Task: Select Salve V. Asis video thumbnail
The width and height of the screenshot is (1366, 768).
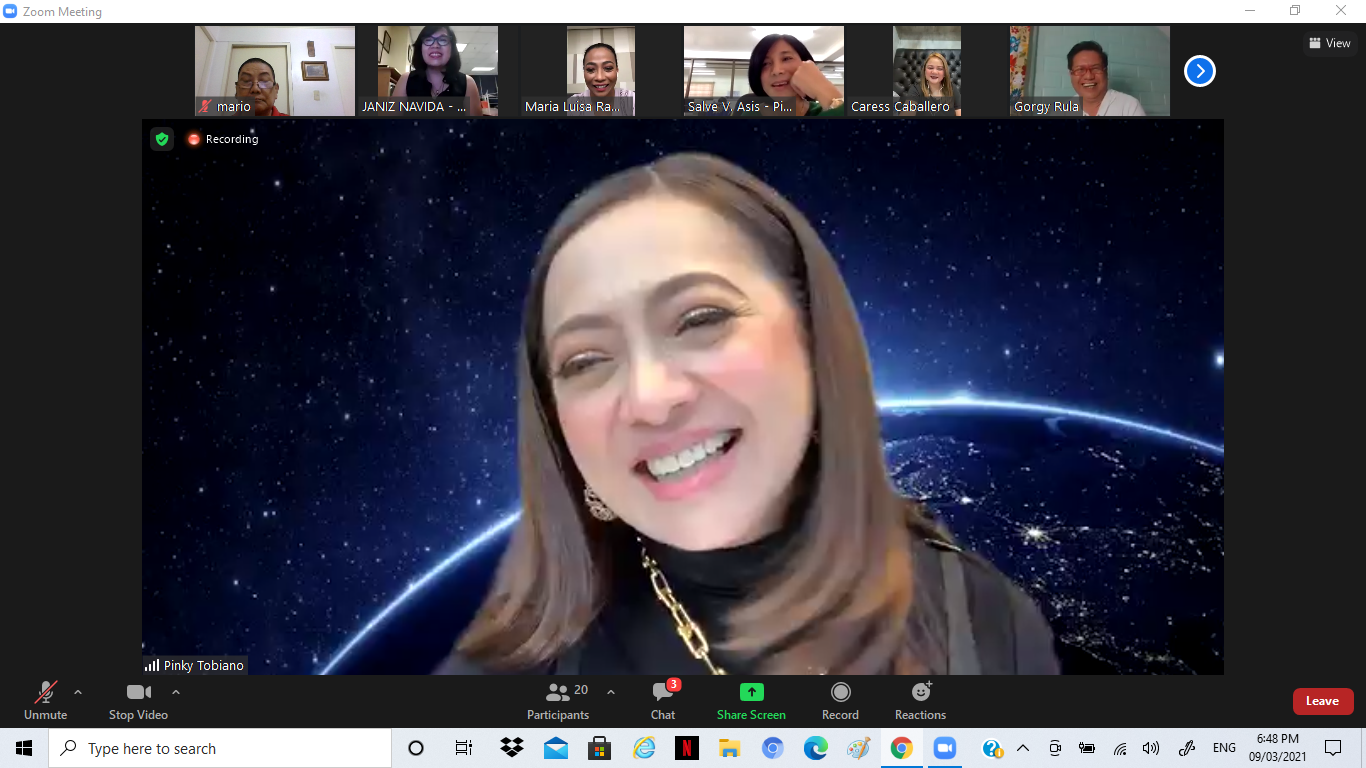Action: pos(763,71)
